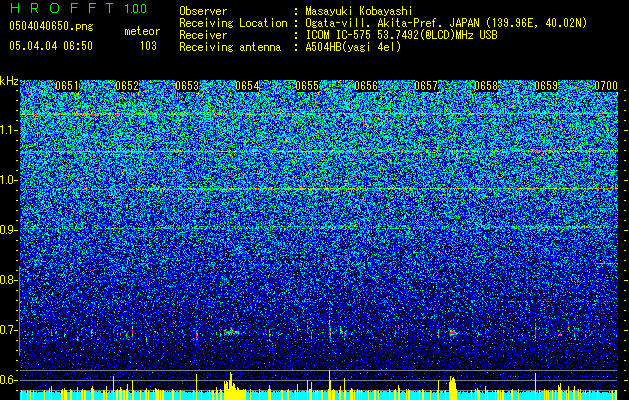This screenshot has width=629, height=400.
Task: Click the HROFFT 1.0.0 title text
Action: (x=78, y=8)
